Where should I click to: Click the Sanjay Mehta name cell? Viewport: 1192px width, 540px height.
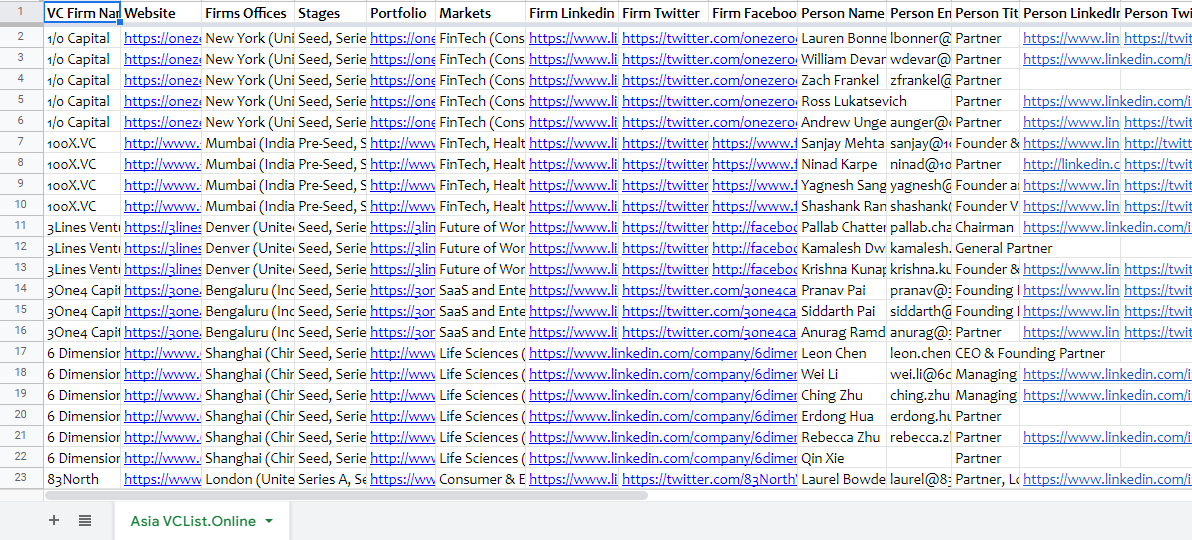pos(842,143)
